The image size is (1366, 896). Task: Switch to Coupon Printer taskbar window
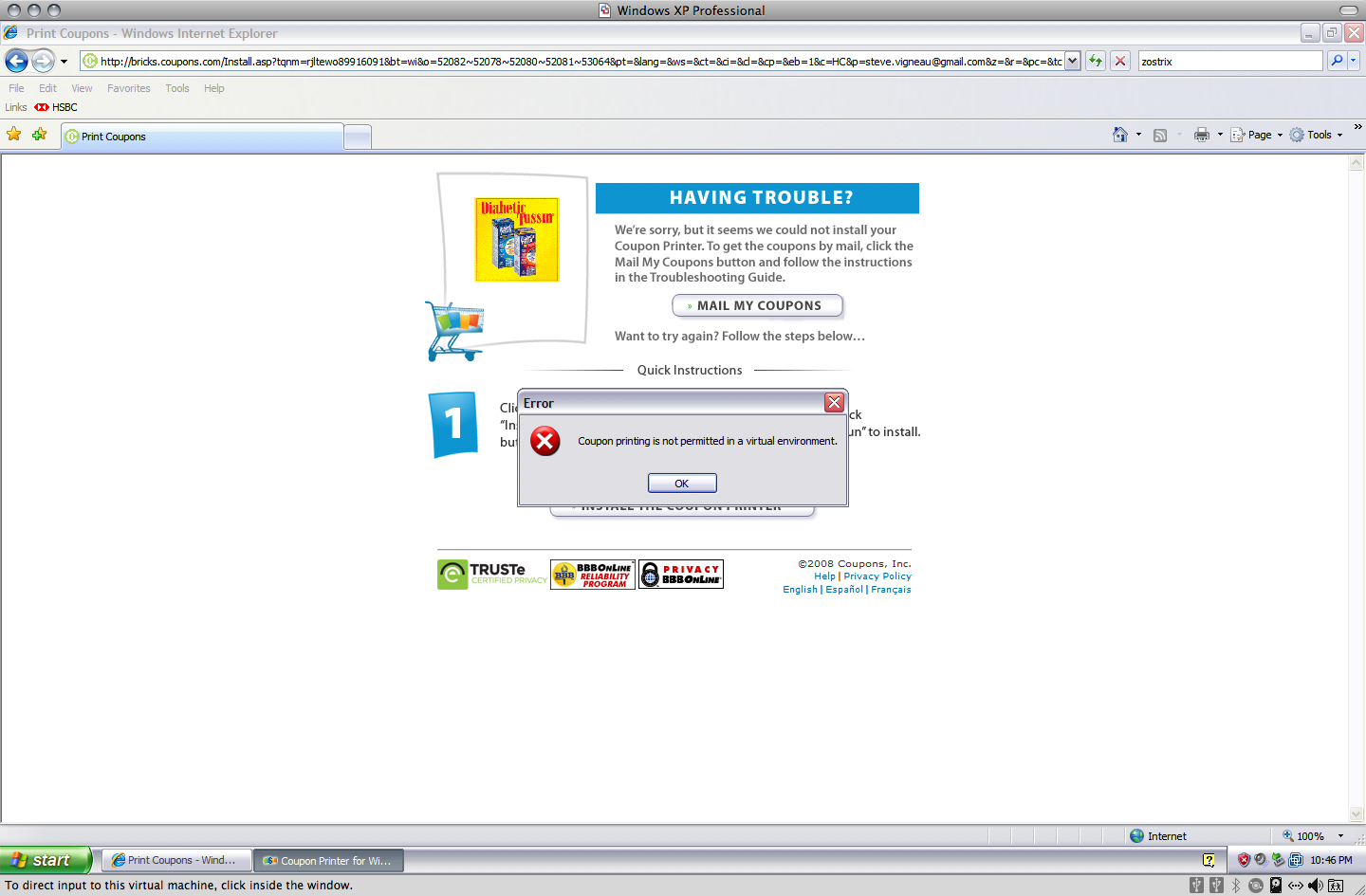click(328, 860)
